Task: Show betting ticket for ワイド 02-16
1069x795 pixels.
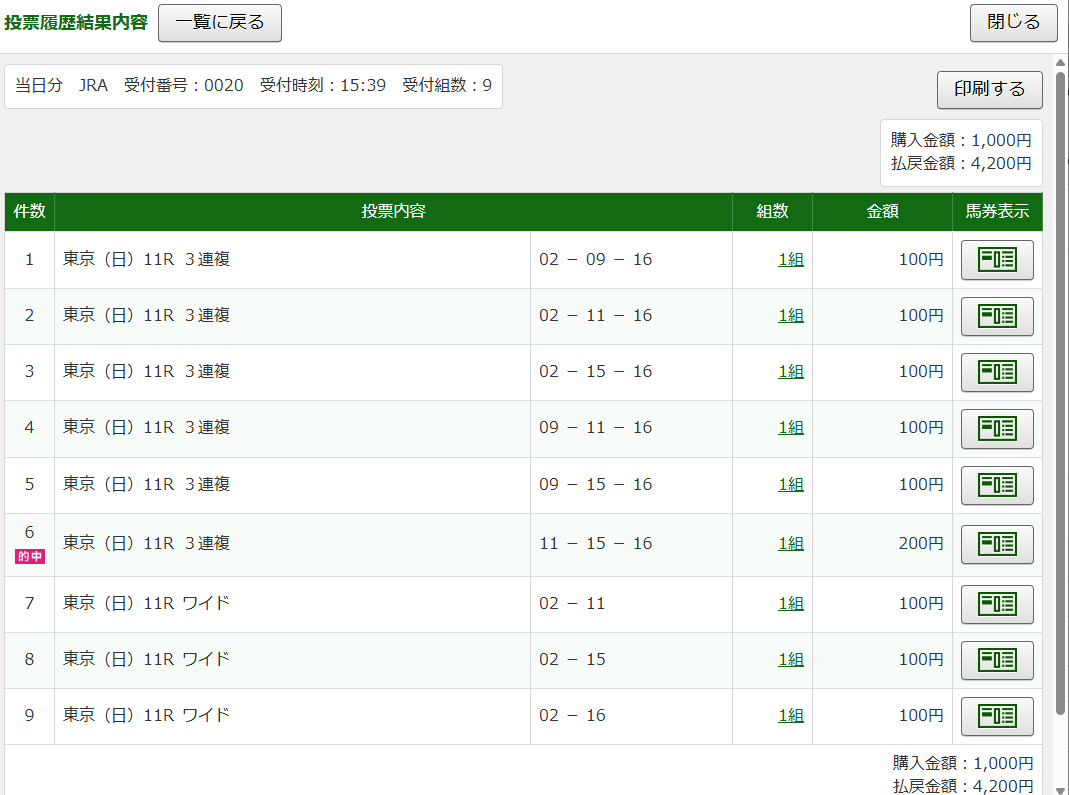Action: (x=997, y=716)
